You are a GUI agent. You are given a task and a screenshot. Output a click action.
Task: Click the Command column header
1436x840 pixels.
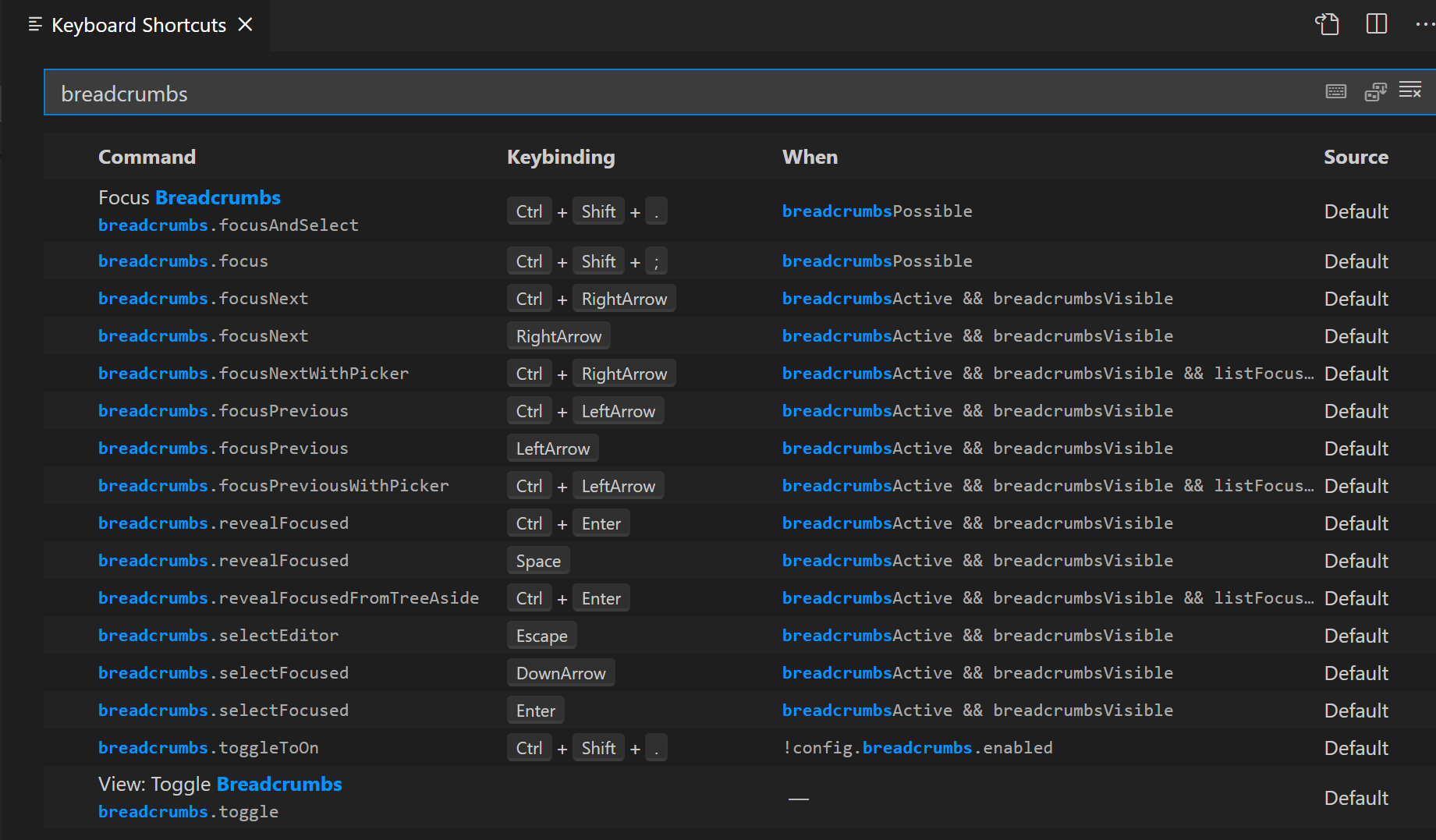point(147,157)
